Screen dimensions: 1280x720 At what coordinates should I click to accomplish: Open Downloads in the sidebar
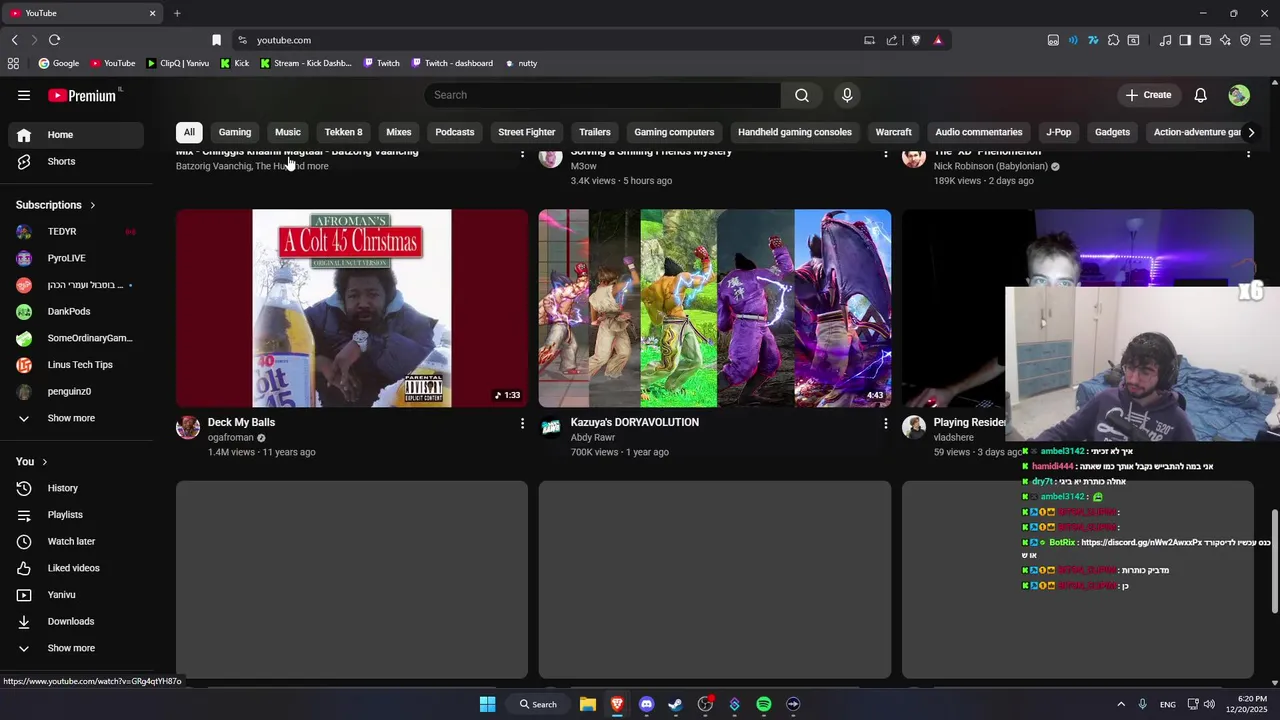point(76,621)
